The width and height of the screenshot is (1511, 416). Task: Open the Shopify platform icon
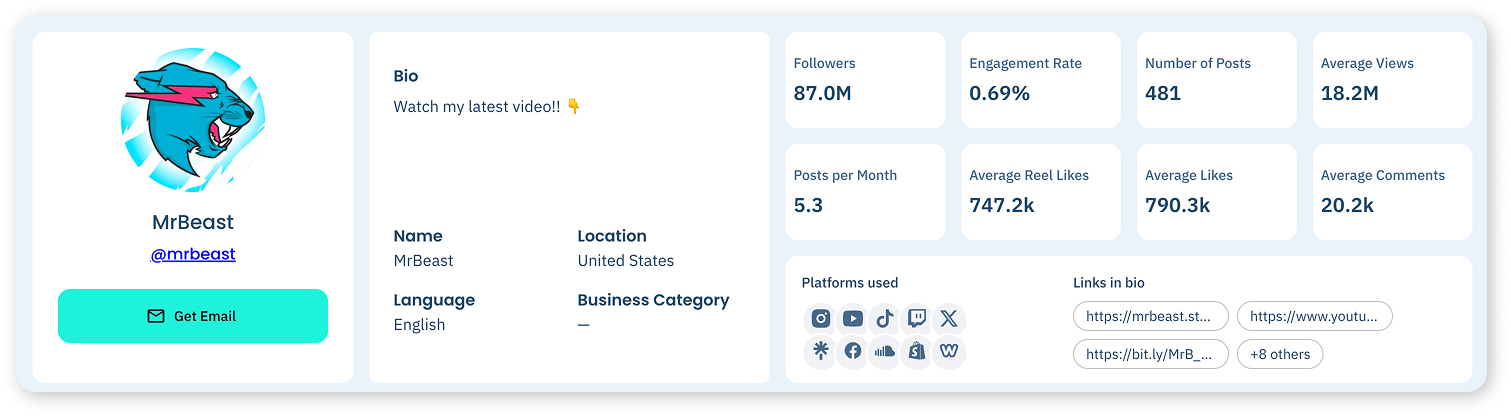[x=917, y=351]
